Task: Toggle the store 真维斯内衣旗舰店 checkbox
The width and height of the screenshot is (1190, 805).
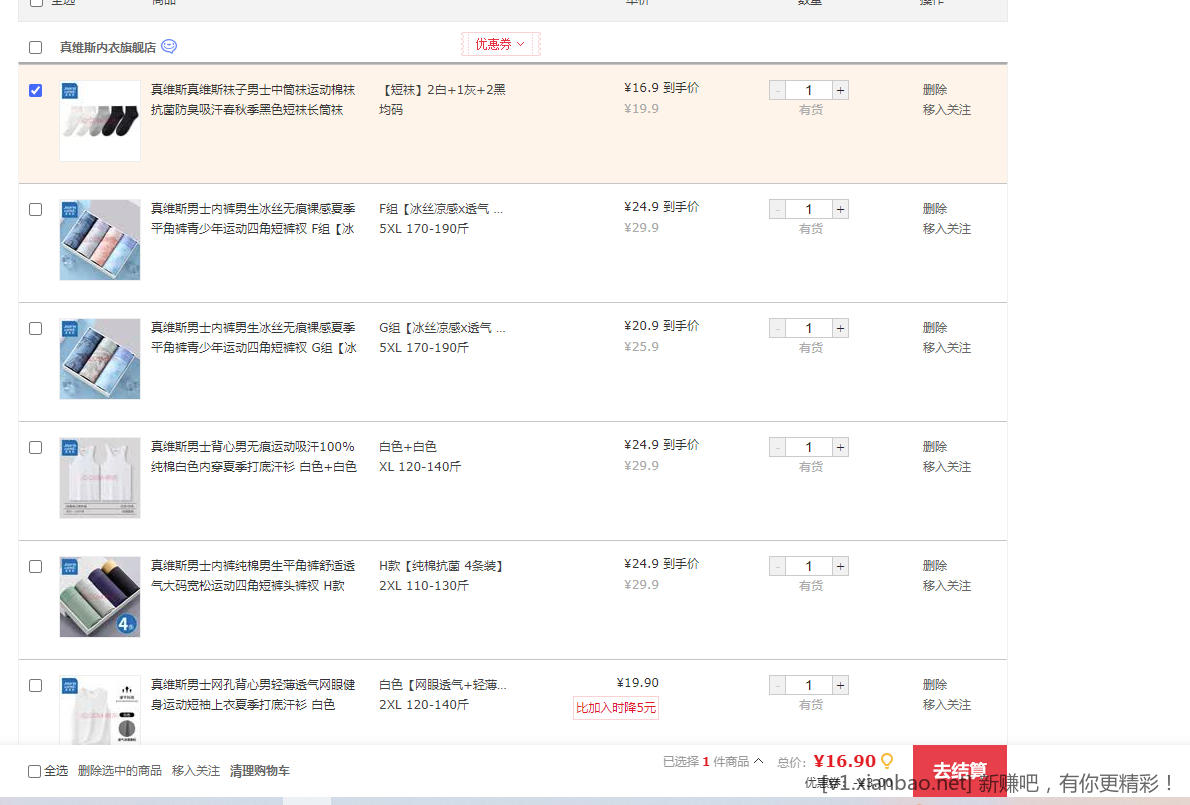Action: click(x=36, y=48)
